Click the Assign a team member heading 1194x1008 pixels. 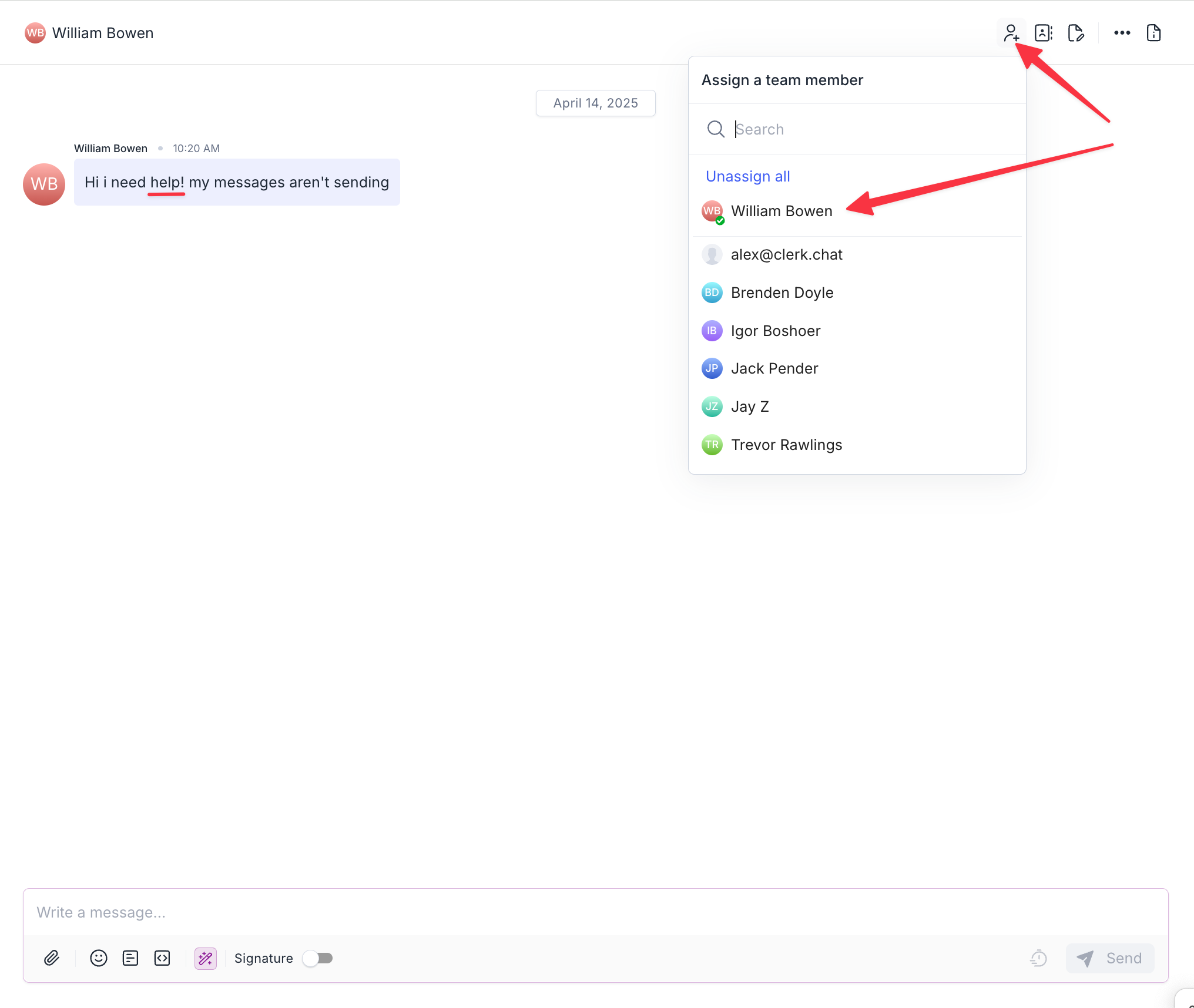782,80
